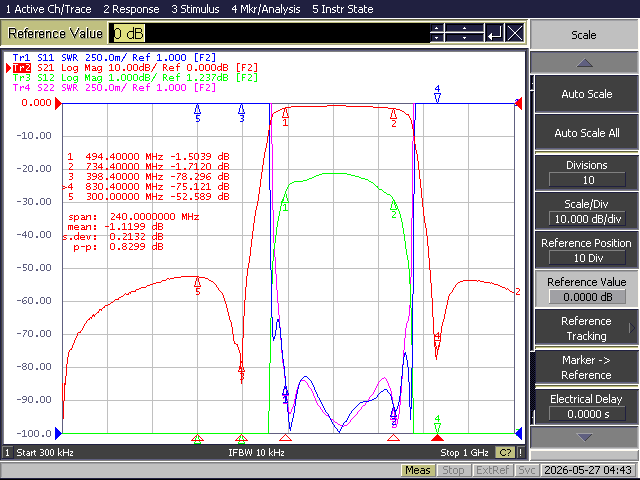This screenshot has height=480, width=640.
Task: Open the Instr State menu
Action: click(342, 9)
